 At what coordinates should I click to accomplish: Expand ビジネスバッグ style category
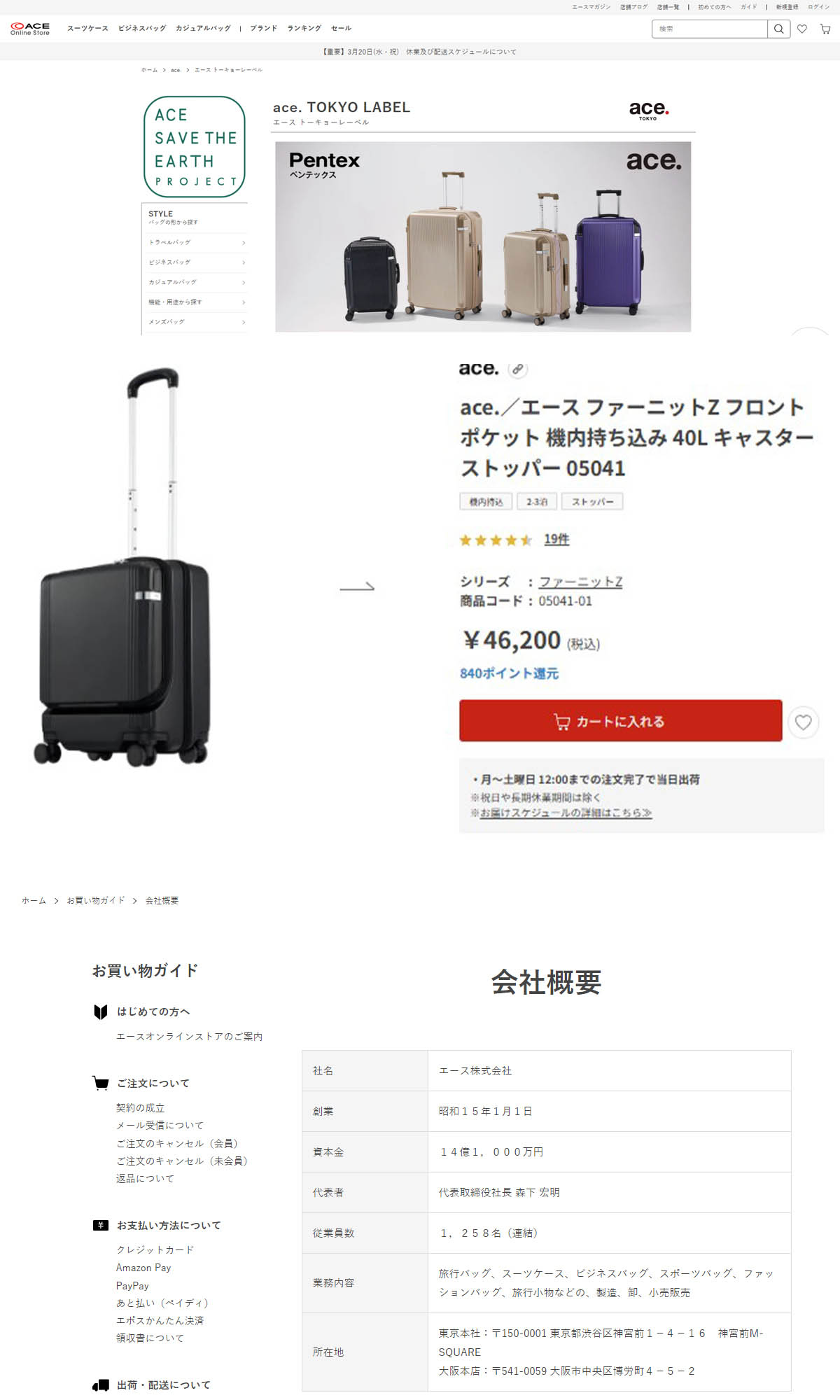point(196,262)
